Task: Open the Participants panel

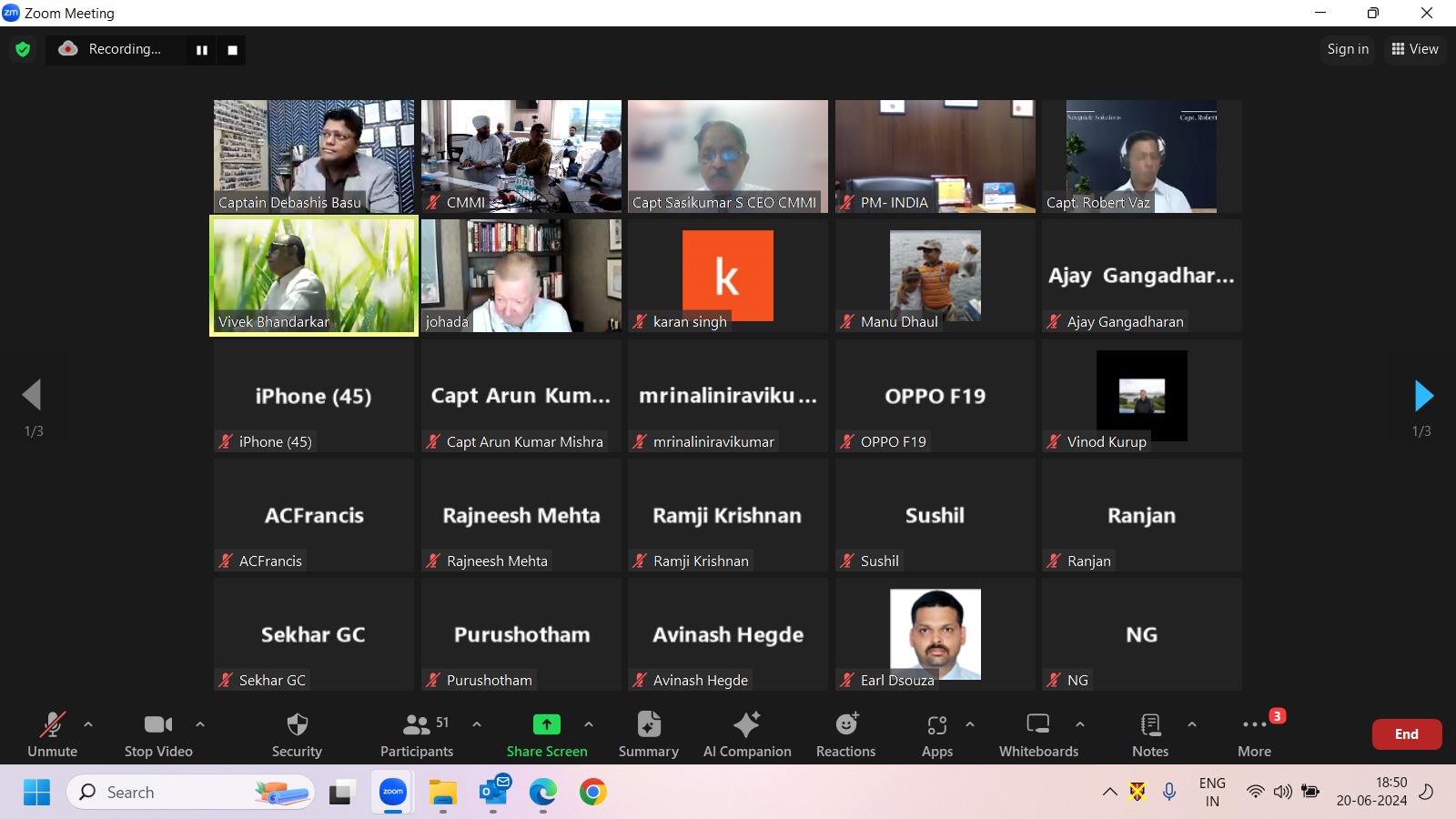Action: click(417, 725)
